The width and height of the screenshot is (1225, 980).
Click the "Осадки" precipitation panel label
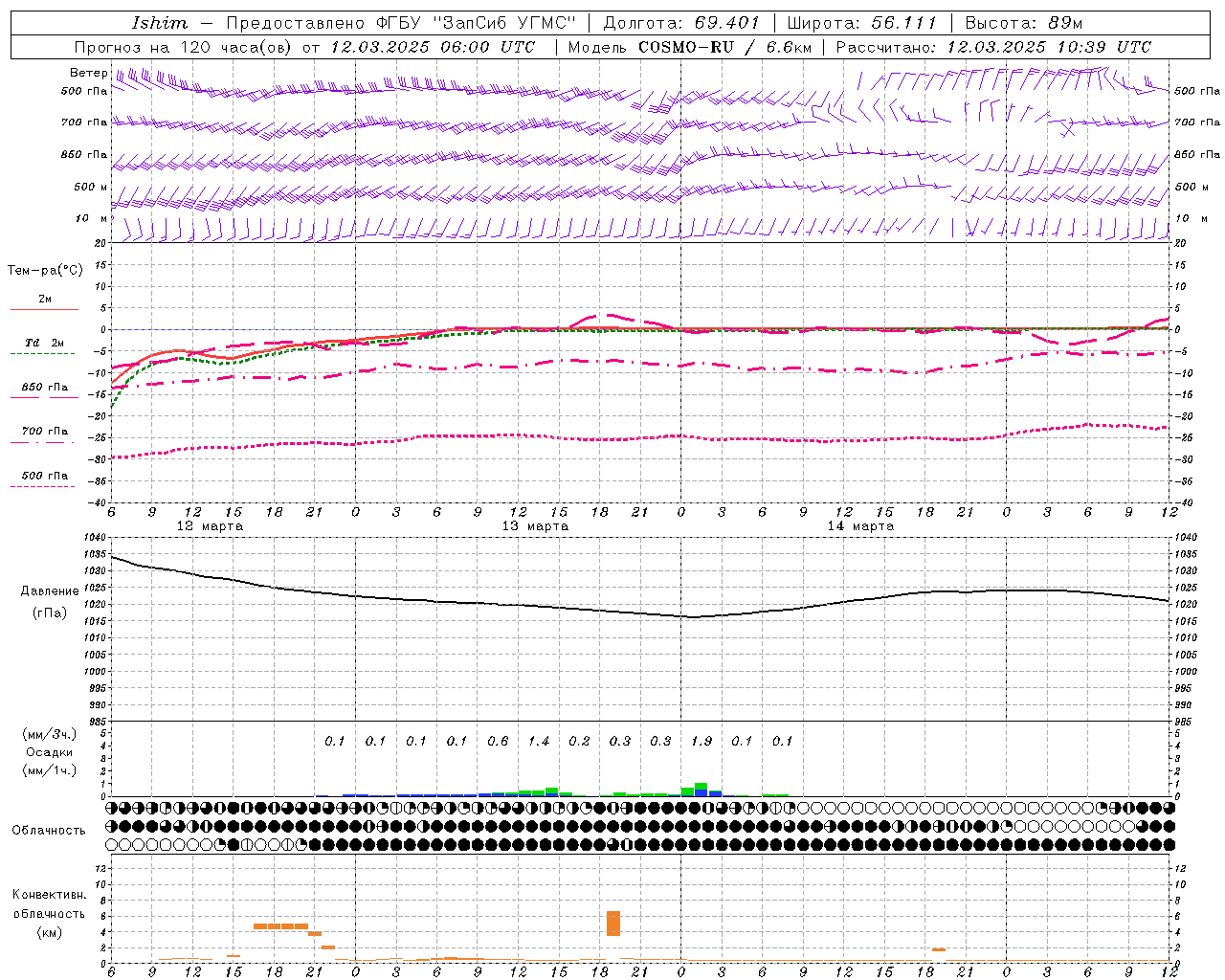click(50, 752)
